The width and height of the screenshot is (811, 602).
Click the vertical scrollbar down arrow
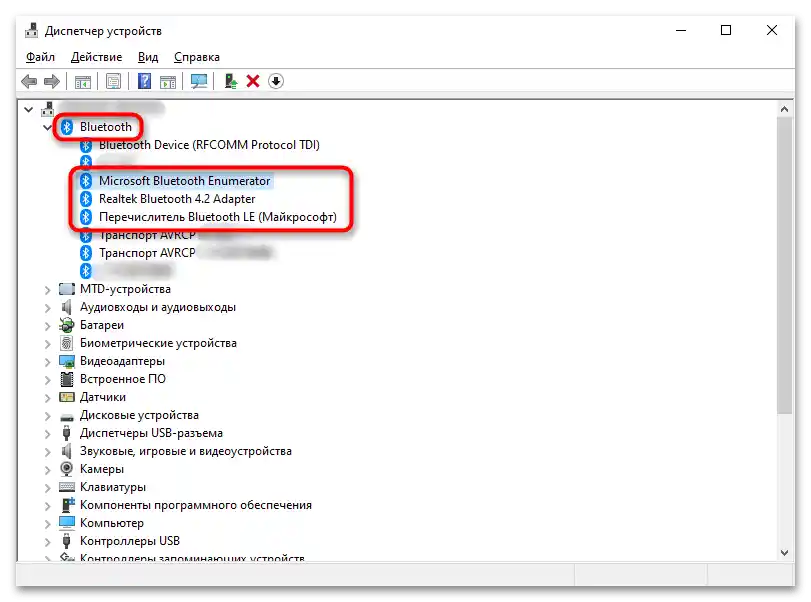pyautogui.click(x=784, y=553)
